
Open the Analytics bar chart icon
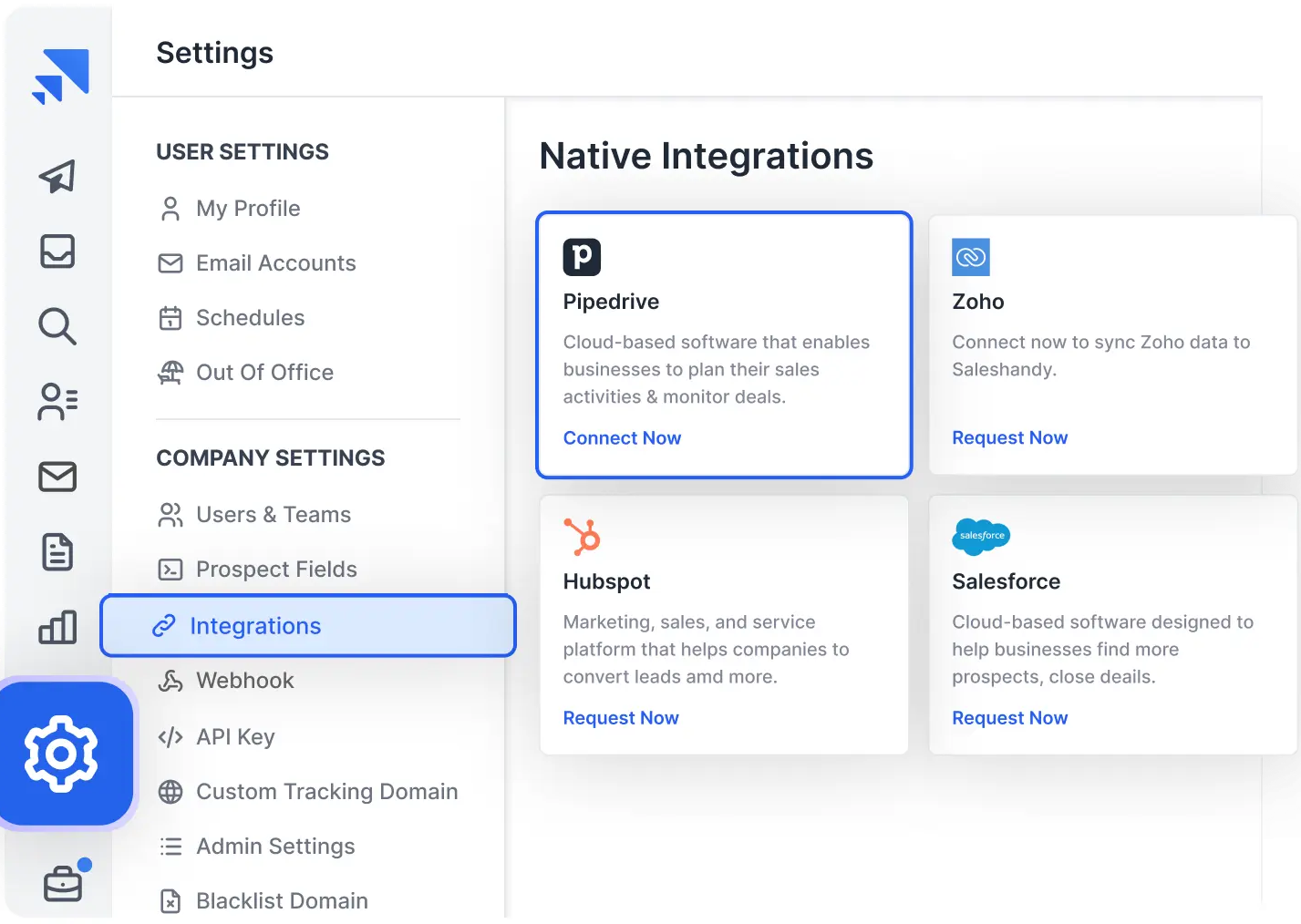point(57,627)
